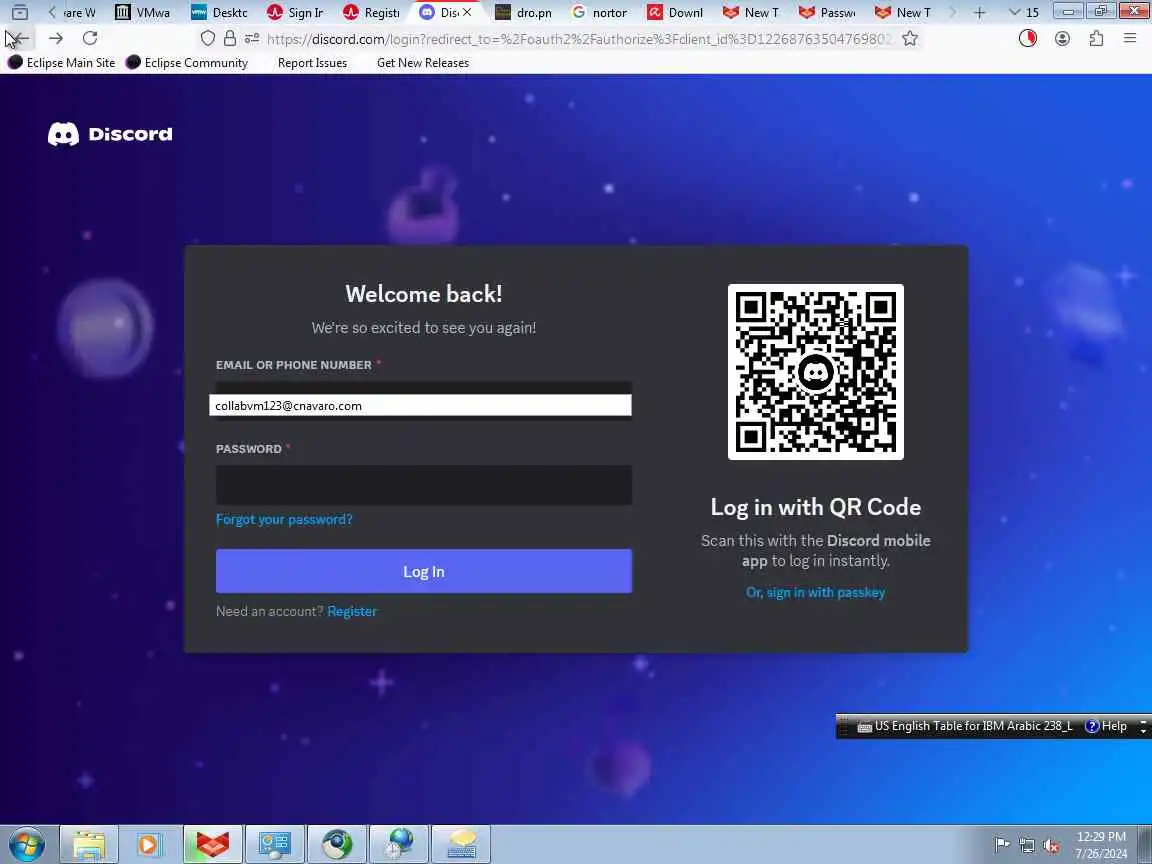Image resolution: width=1152 pixels, height=864 pixels.
Task: Open Report Issues bookmark
Action: click(312, 62)
